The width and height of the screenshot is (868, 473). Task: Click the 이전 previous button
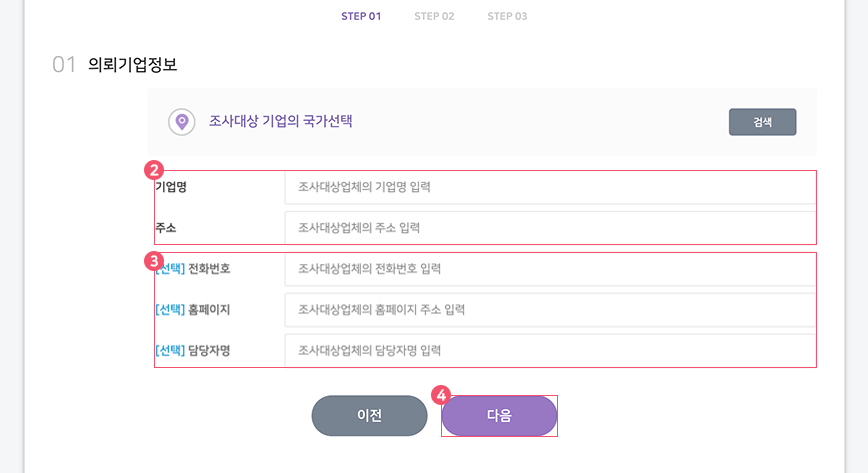click(369, 415)
